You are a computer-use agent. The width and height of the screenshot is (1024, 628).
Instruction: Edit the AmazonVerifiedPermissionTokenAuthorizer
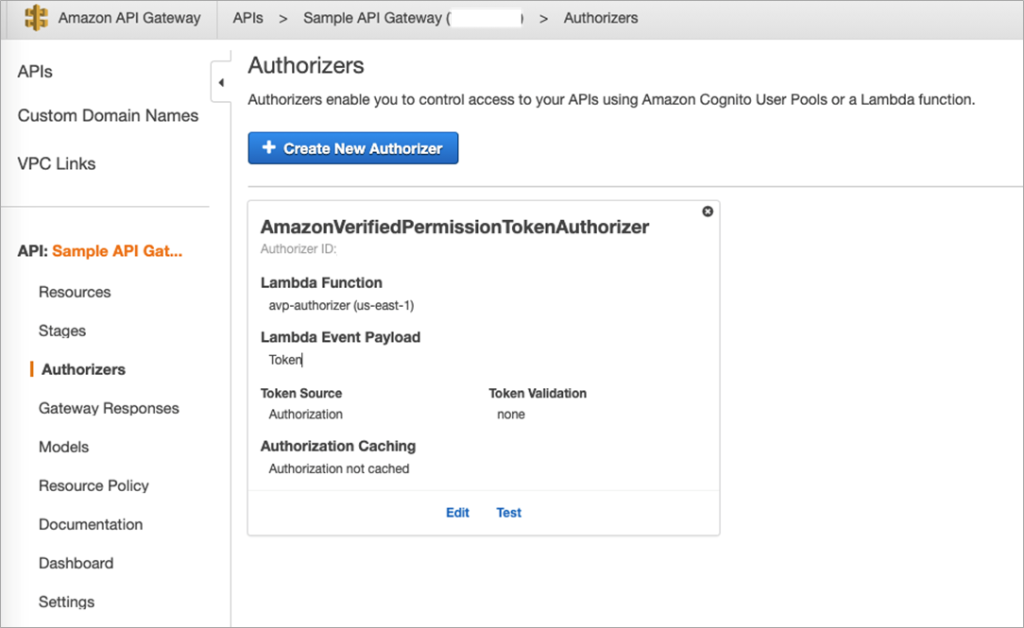(457, 512)
